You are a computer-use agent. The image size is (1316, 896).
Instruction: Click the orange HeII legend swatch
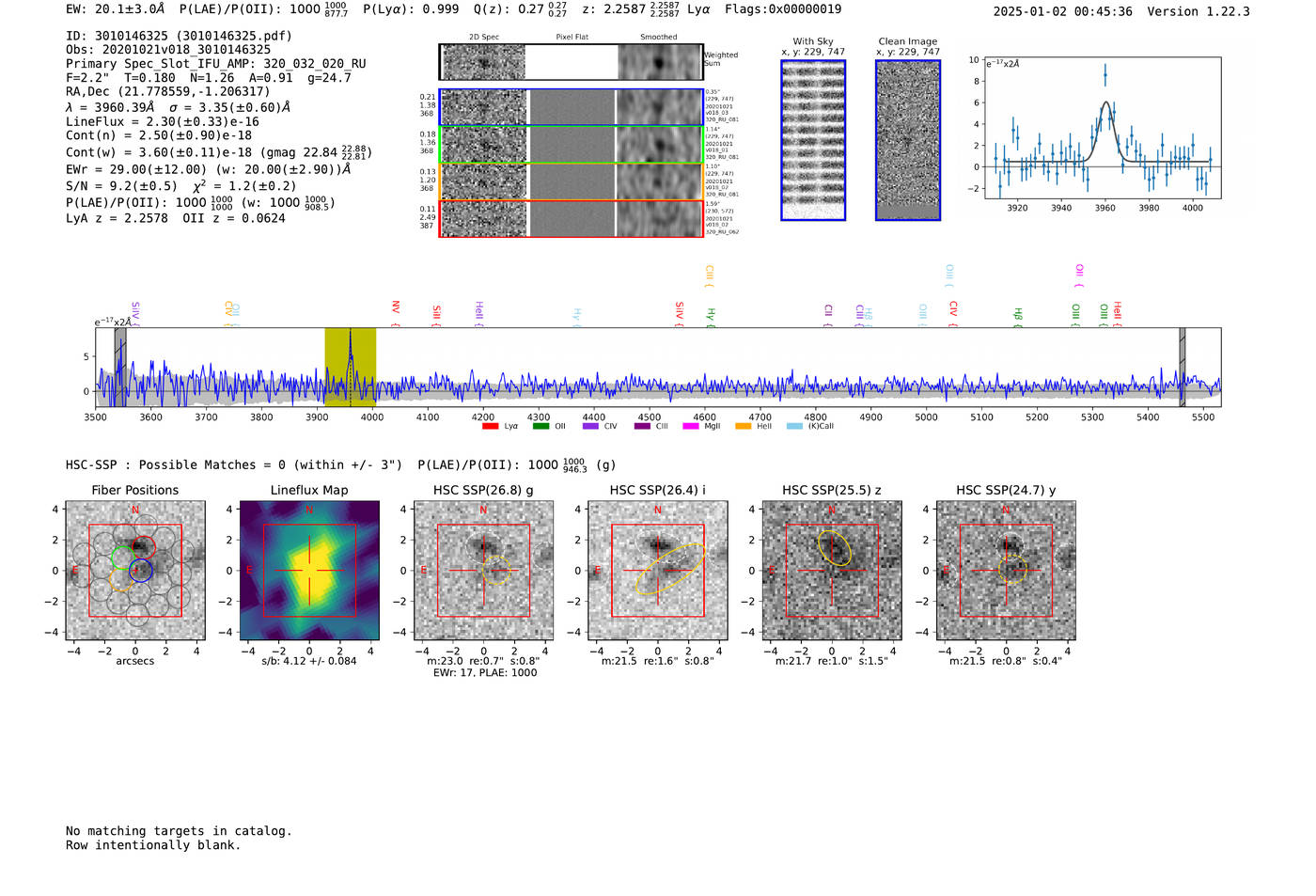pyautogui.click(x=743, y=426)
